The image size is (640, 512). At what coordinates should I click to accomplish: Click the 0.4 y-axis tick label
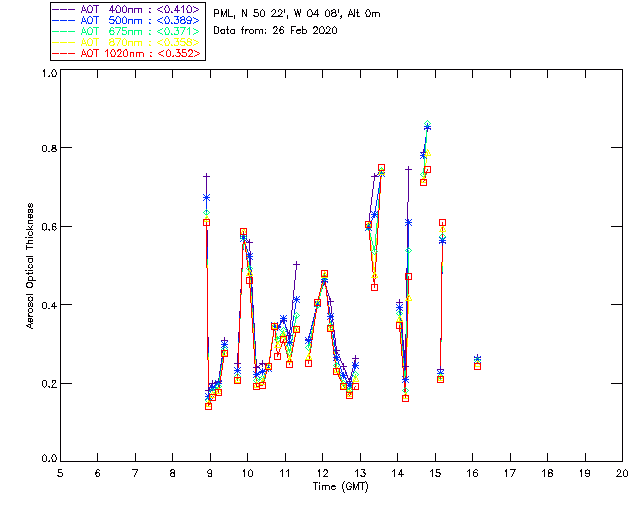coord(49,305)
